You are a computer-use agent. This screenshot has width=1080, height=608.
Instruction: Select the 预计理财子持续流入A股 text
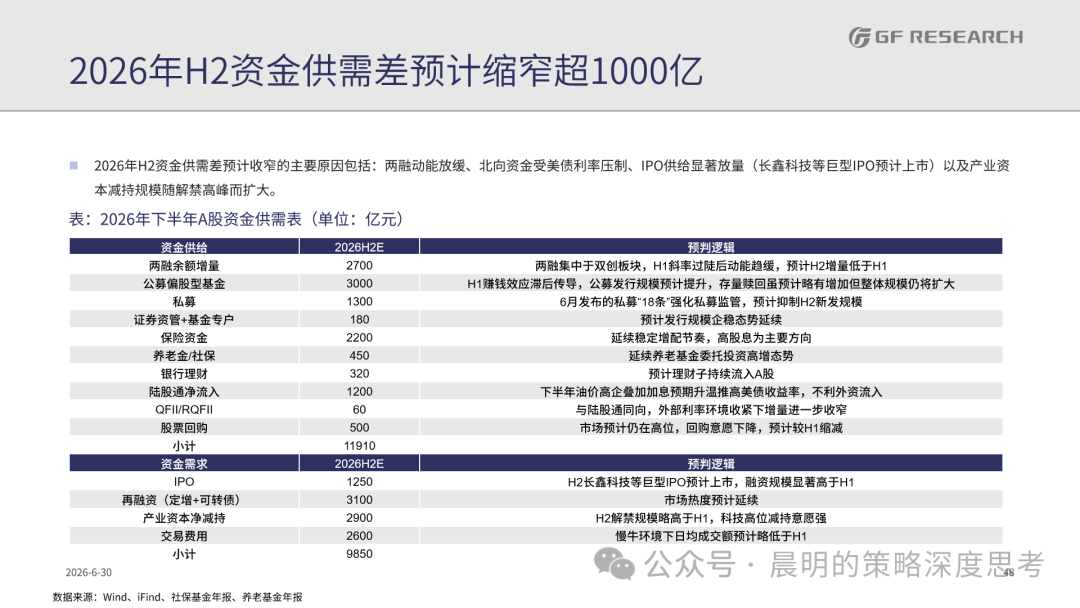pos(711,373)
